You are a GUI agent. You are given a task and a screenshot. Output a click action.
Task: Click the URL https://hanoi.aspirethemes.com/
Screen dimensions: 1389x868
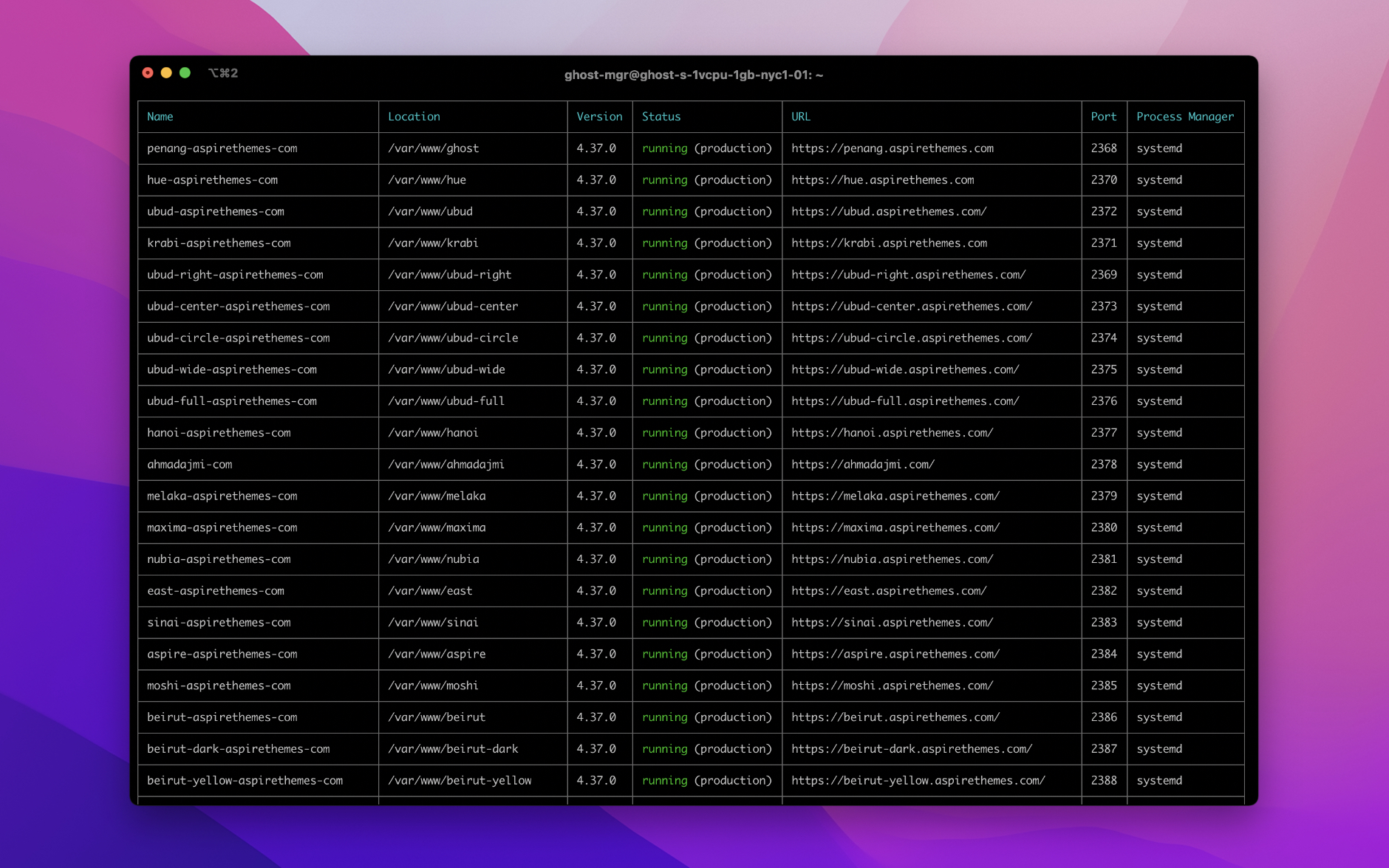click(x=893, y=433)
